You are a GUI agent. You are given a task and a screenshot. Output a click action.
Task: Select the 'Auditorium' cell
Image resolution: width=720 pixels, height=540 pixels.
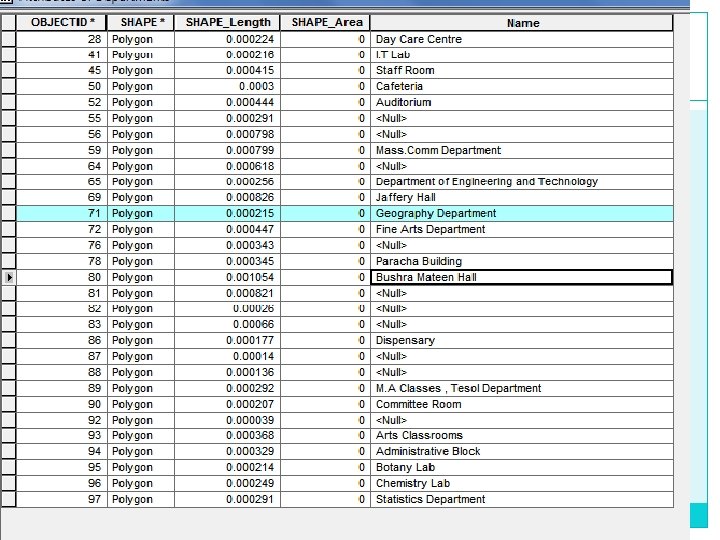click(522, 102)
